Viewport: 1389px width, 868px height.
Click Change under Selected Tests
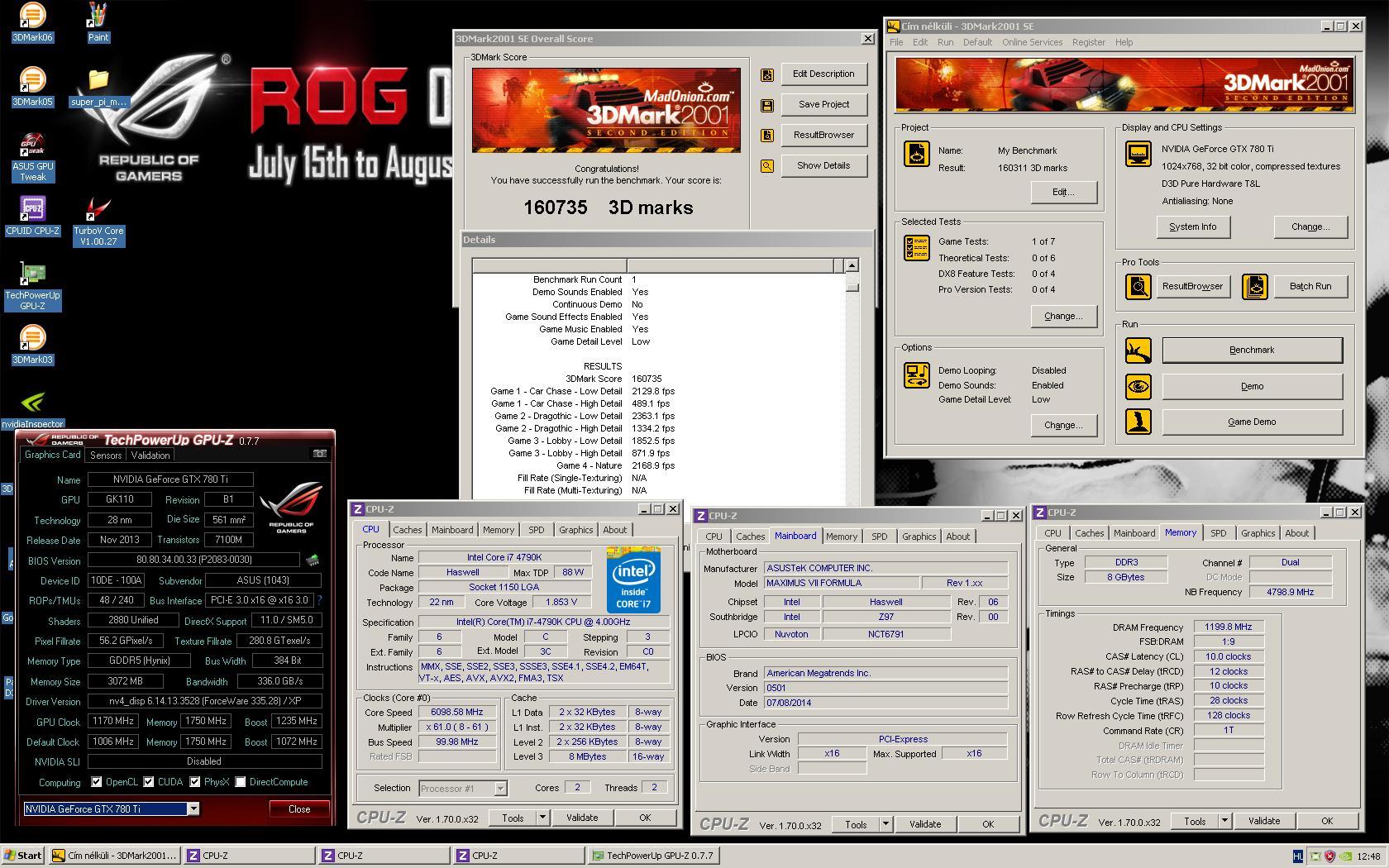point(1063,317)
